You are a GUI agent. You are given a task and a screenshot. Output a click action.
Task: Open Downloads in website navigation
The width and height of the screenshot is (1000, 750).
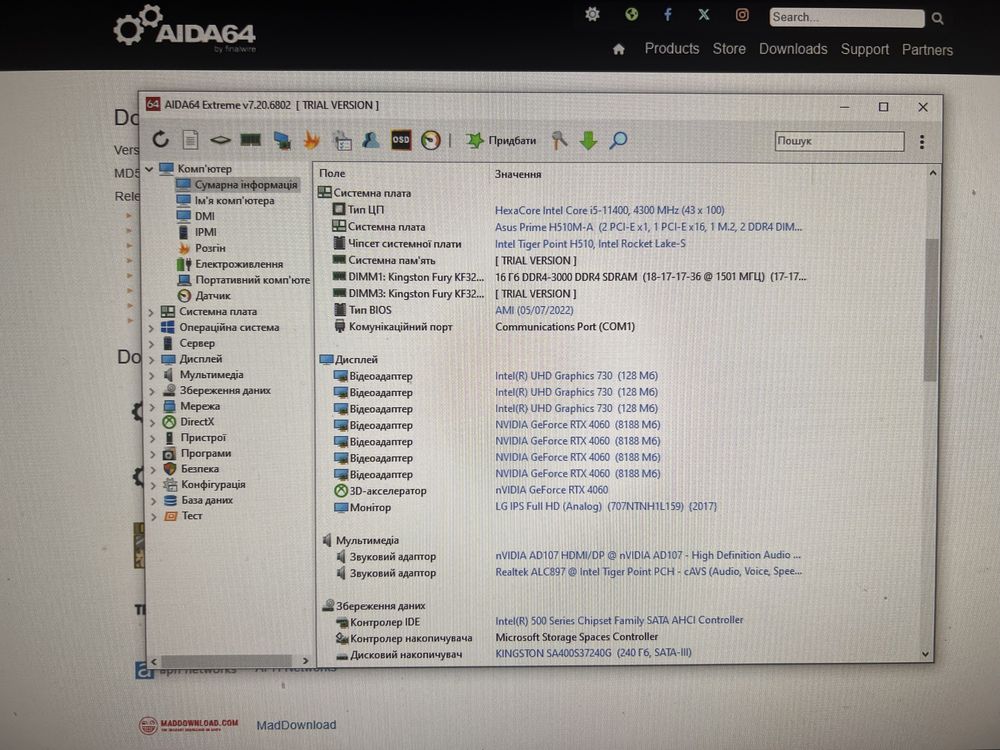[793, 49]
